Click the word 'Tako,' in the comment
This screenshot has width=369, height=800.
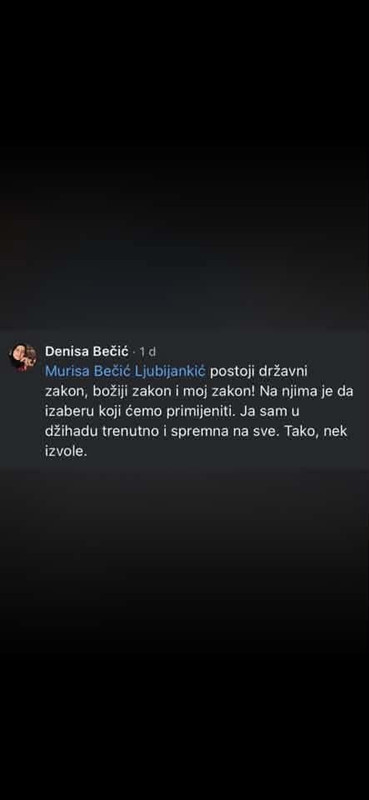pos(304,431)
